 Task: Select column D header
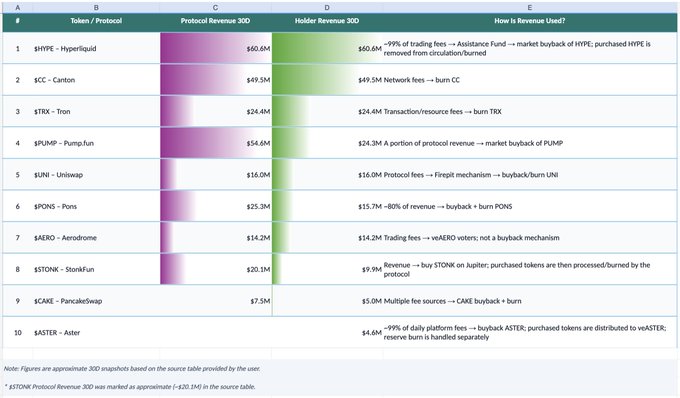327,7
